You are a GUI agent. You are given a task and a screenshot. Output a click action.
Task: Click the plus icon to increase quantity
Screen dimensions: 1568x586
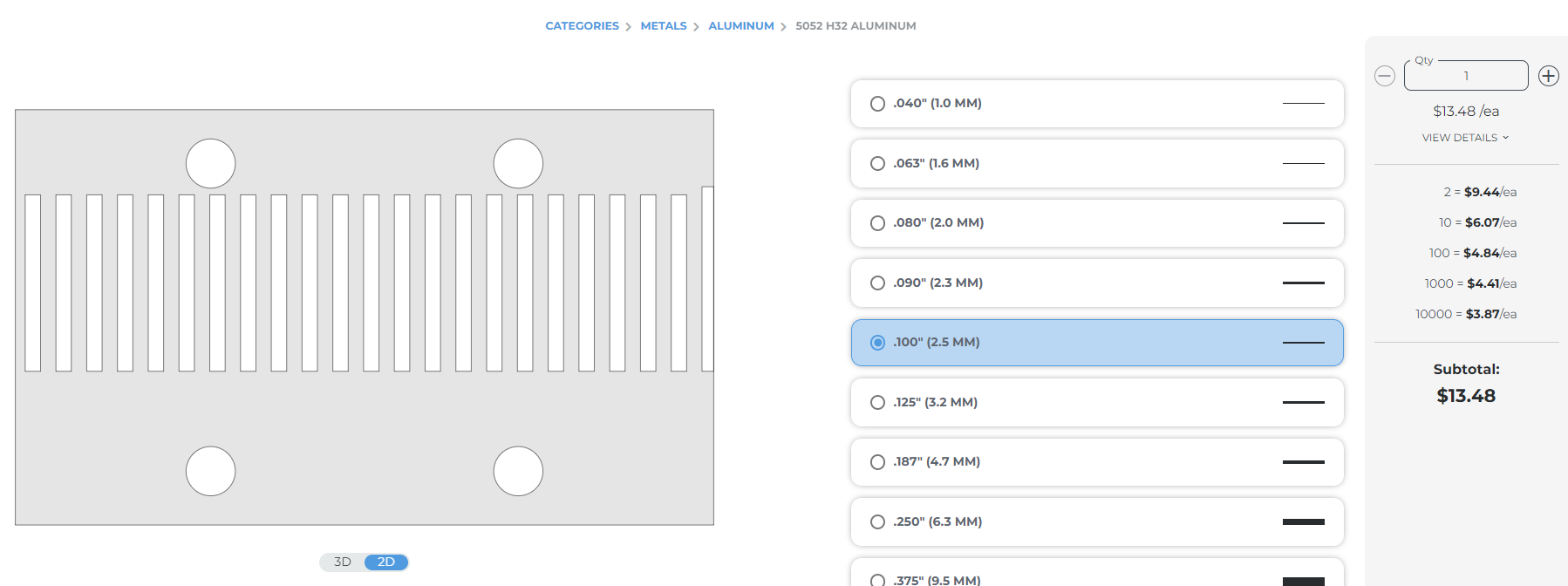point(1548,76)
